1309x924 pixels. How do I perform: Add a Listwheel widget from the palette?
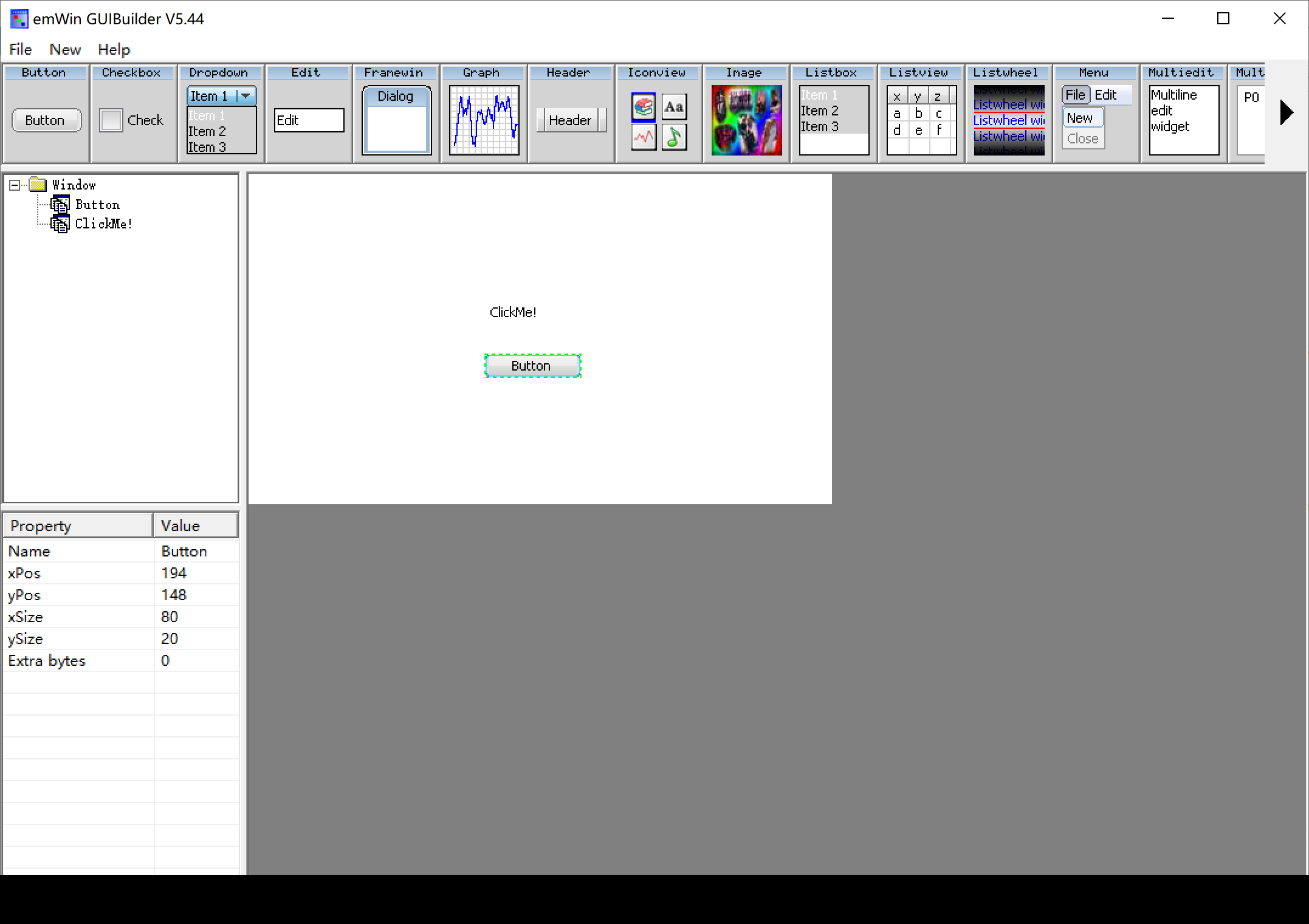(1009, 120)
